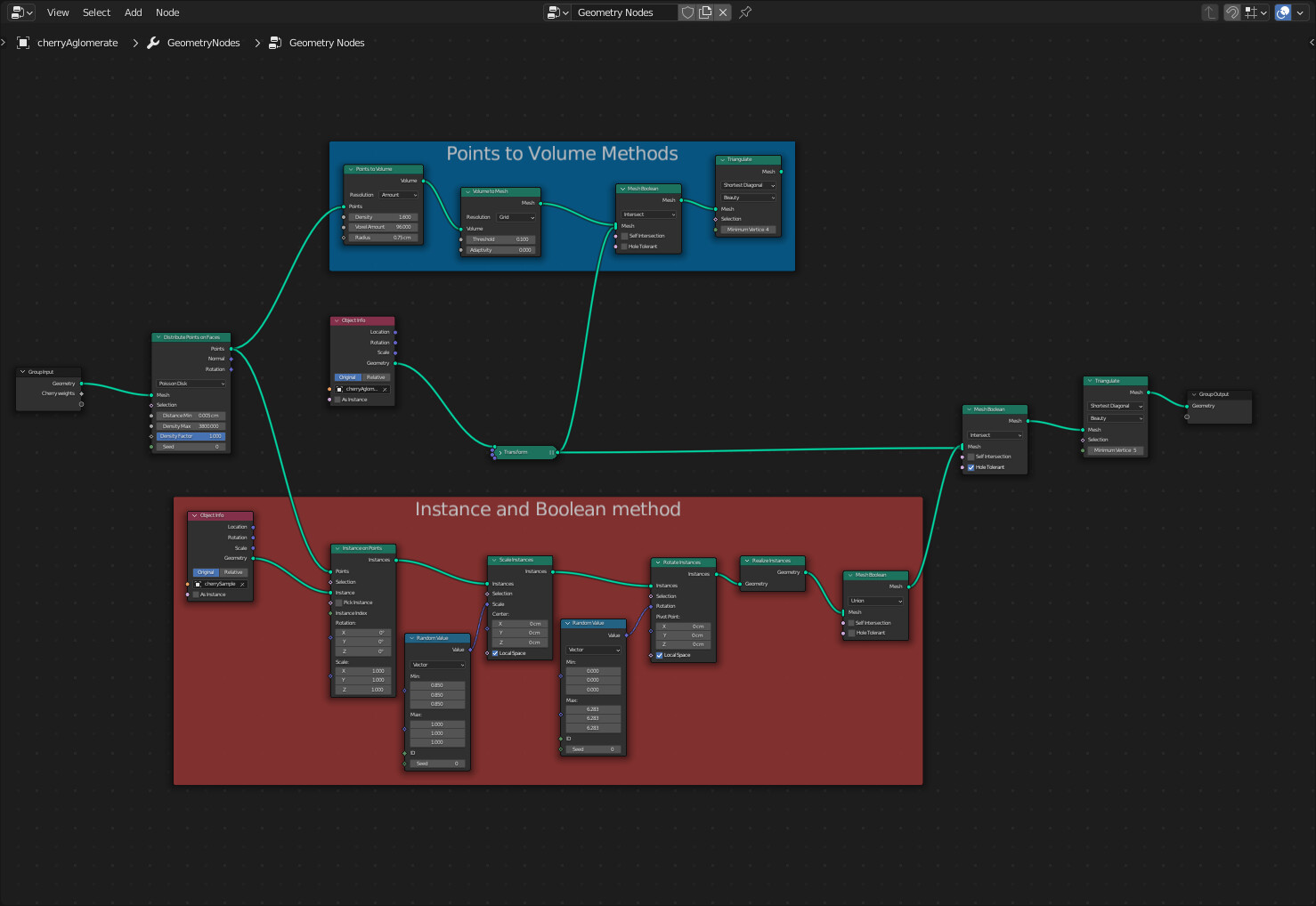The width and height of the screenshot is (1316, 906).
Task: Open the Node menu
Action: pyautogui.click(x=167, y=12)
